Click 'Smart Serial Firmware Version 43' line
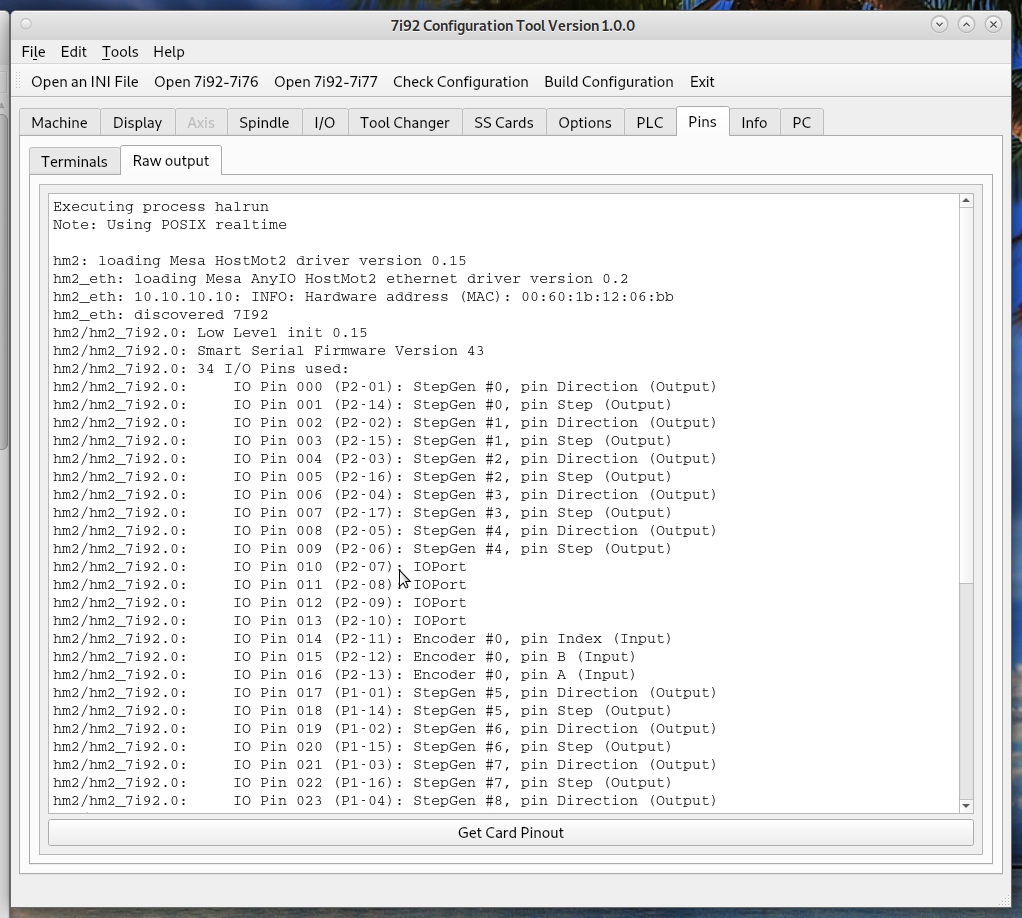Viewport: 1022px width, 918px height. click(x=269, y=351)
